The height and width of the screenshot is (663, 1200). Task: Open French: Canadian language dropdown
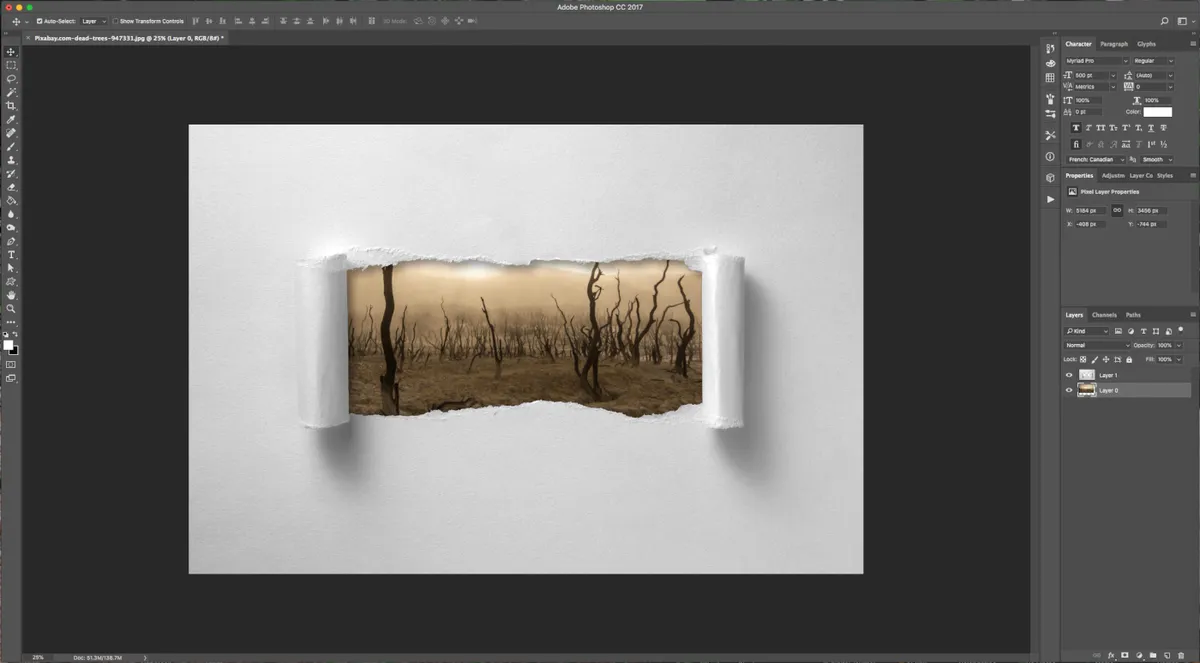(x=1097, y=159)
